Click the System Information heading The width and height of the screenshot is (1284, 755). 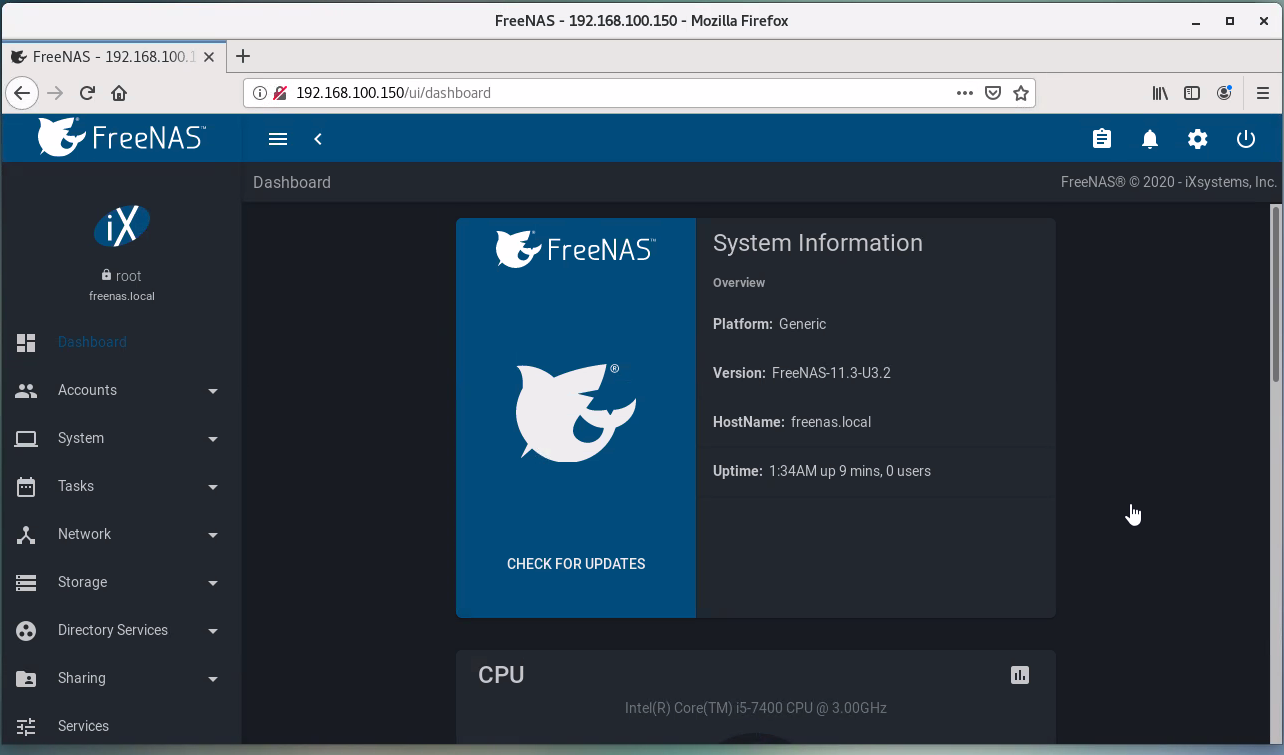point(818,243)
